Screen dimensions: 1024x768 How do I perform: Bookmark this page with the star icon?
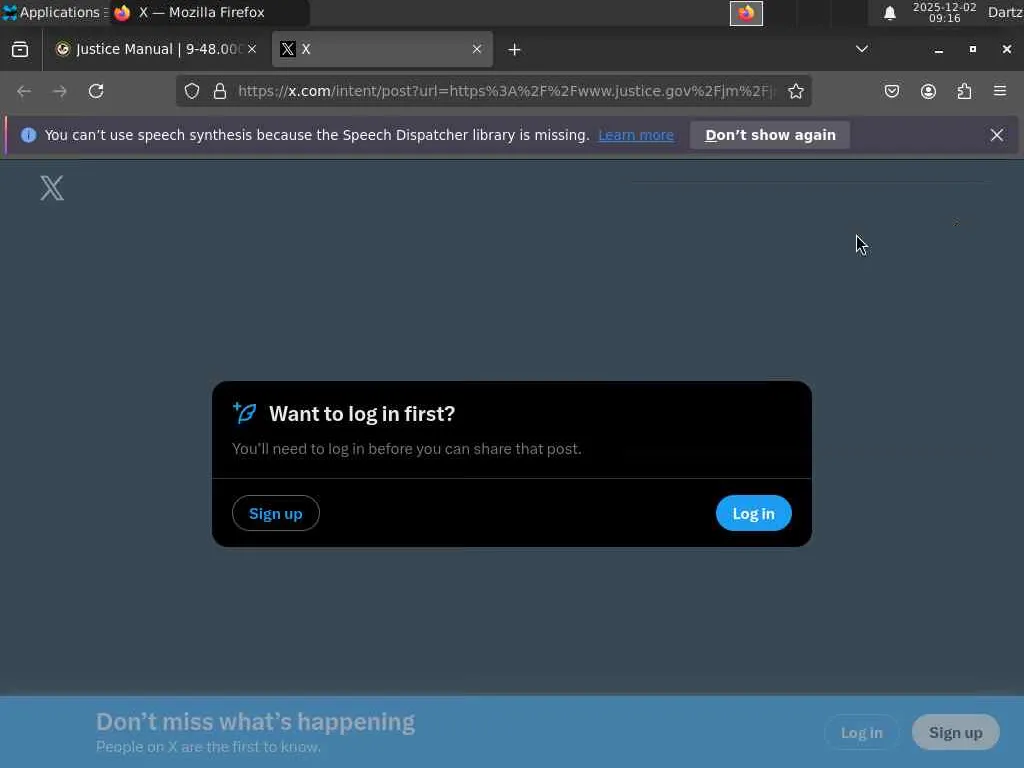pyautogui.click(x=795, y=91)
